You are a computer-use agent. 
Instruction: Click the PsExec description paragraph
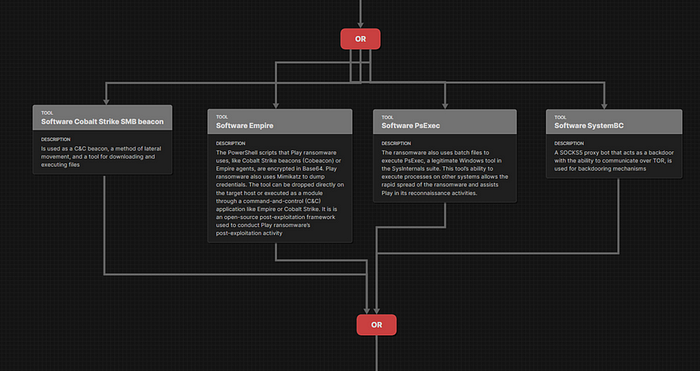[445, 173]
